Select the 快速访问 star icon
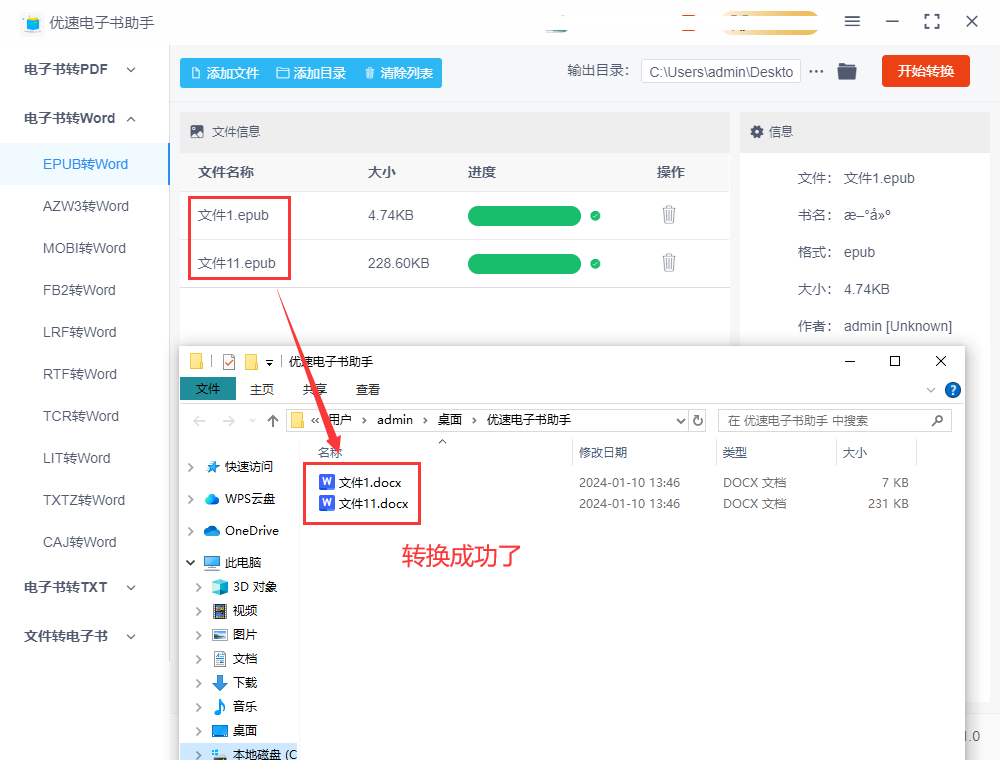 tap(213, 467)
